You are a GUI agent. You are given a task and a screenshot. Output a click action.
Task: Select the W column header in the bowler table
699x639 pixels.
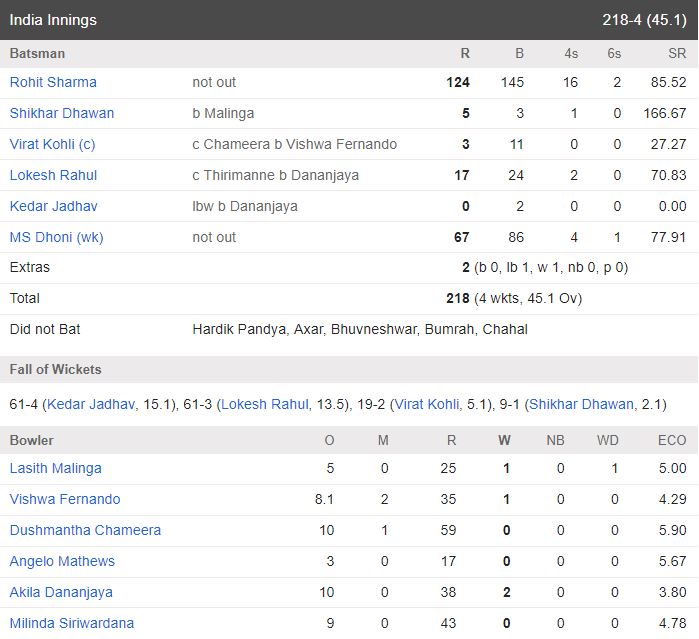coord(504,441)
